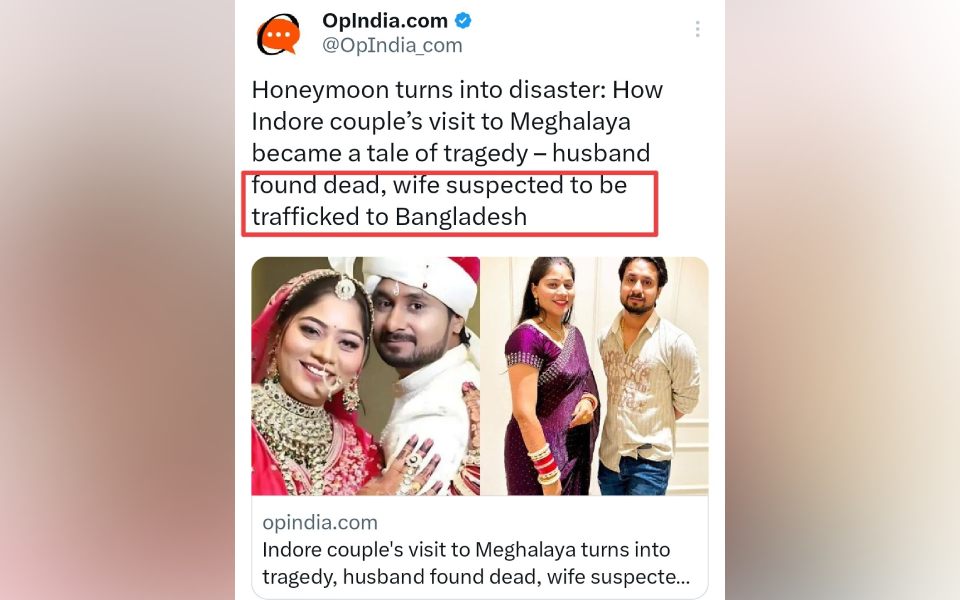
Task: Open the OpIndia orange speech-bubble avatar
Action: (x=279, y=34)
